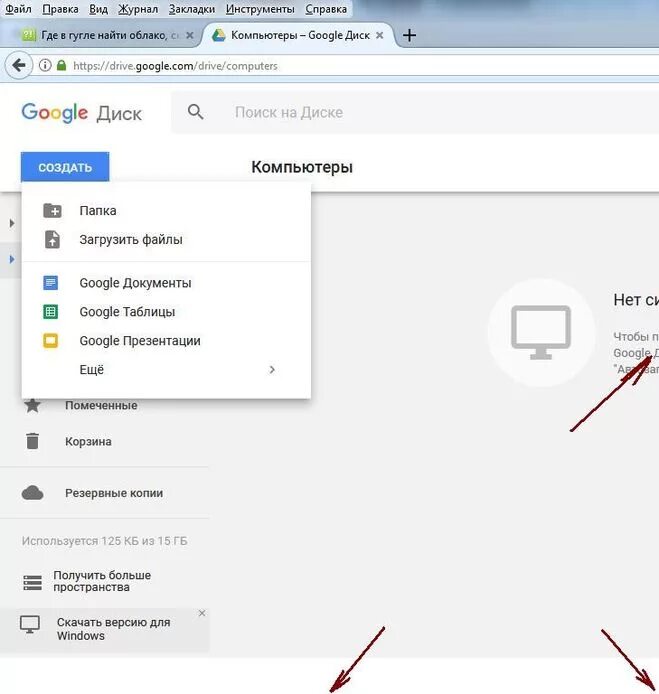659x694 pixels.
Task: Open 'Резервные копии' in the sidebar
Action: [114, 493]
